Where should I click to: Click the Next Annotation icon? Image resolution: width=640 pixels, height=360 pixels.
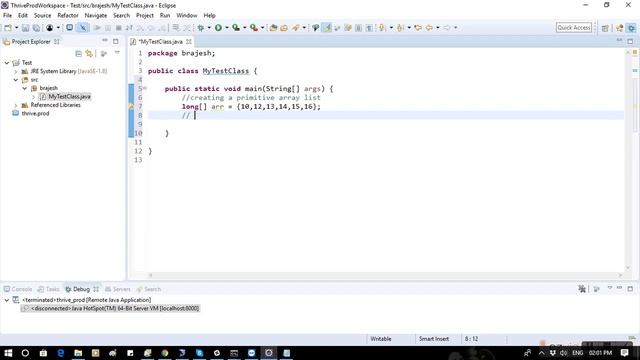[382, 28]
